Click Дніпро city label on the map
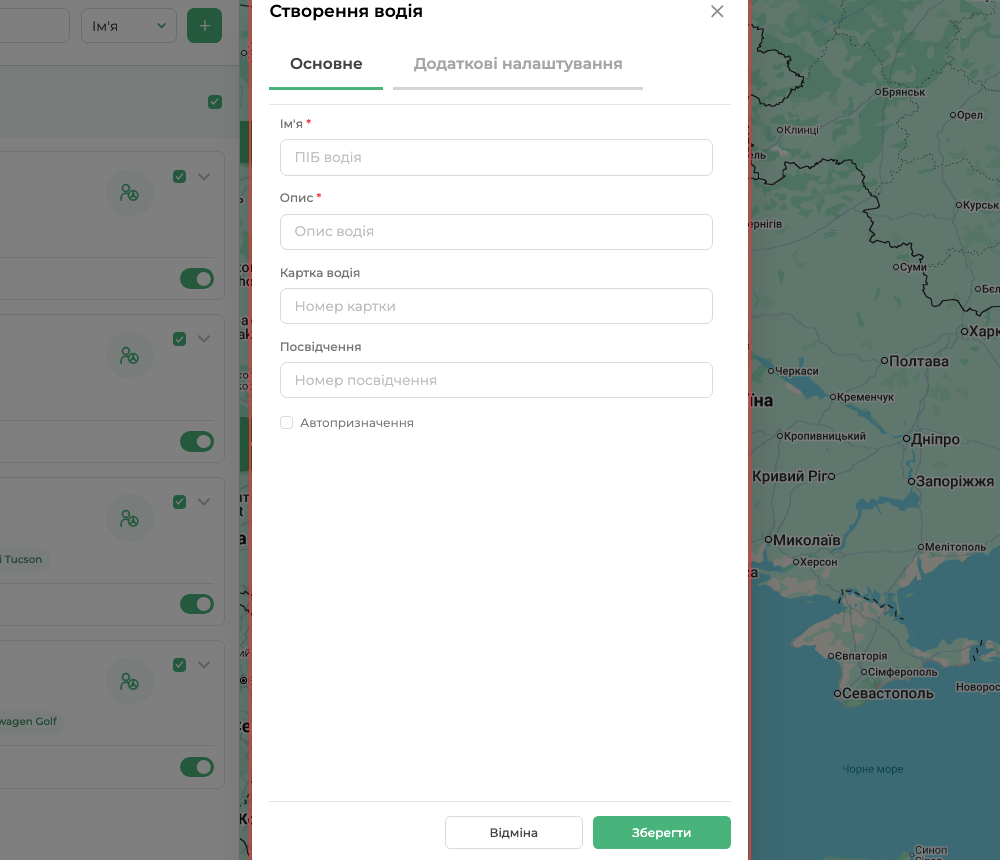This screenshot has height=860, width=1000. [x=935, y=440]
